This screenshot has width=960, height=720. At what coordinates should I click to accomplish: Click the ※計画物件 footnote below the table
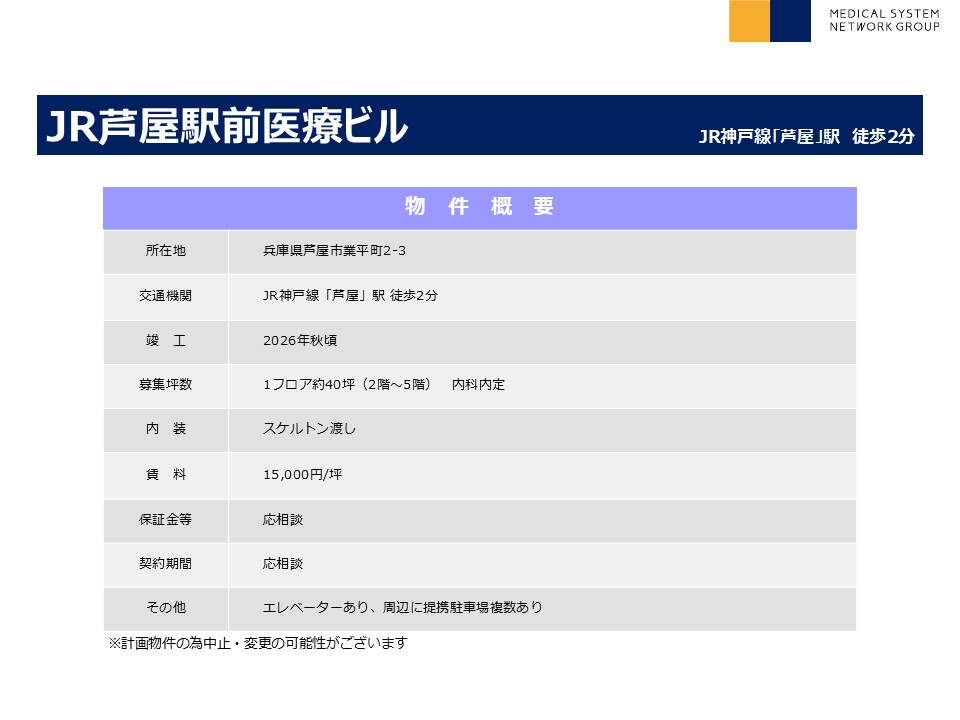[x=257, y=643]
